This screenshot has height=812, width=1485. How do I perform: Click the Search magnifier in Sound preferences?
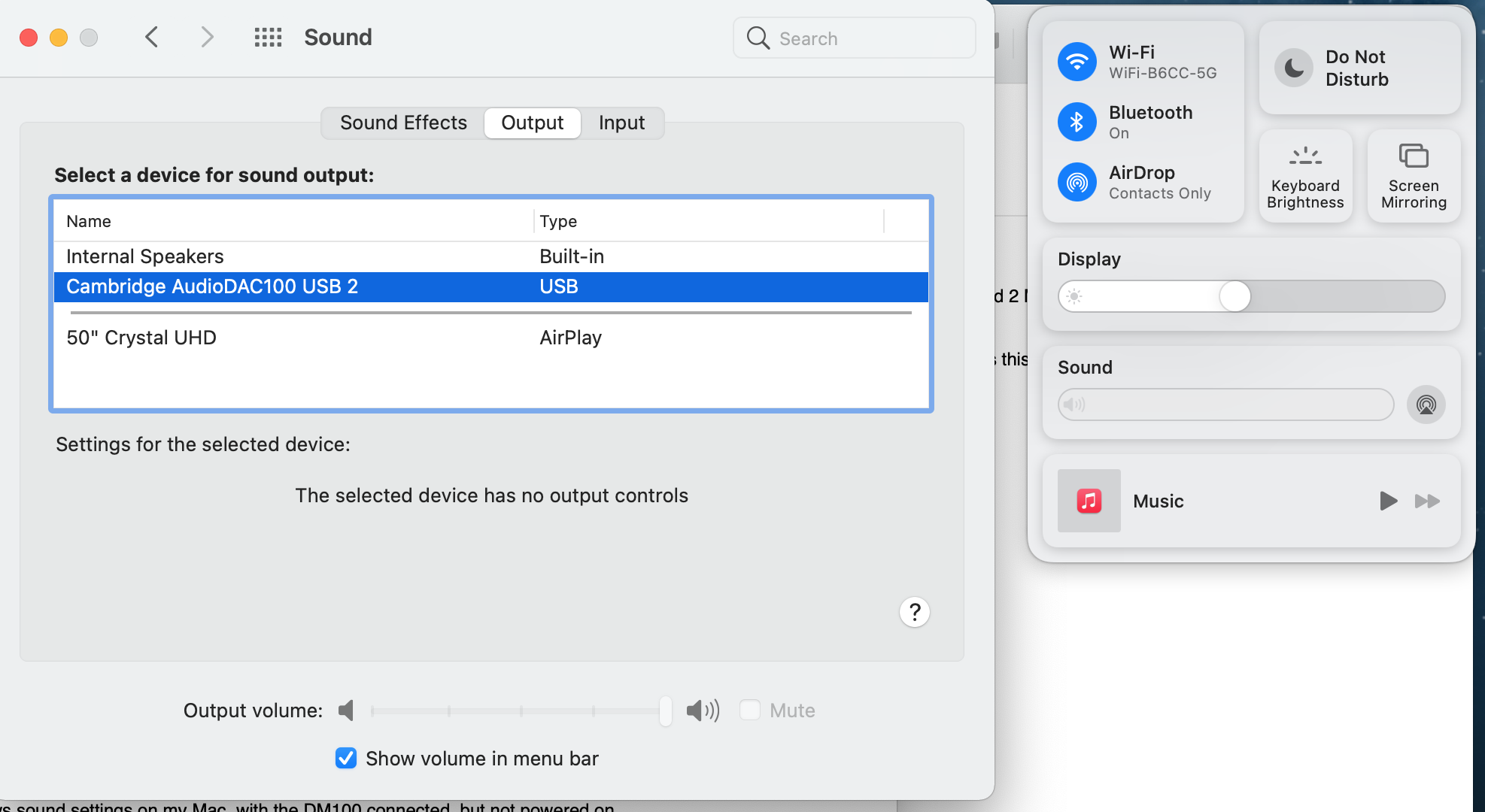(x=757, y=38)
